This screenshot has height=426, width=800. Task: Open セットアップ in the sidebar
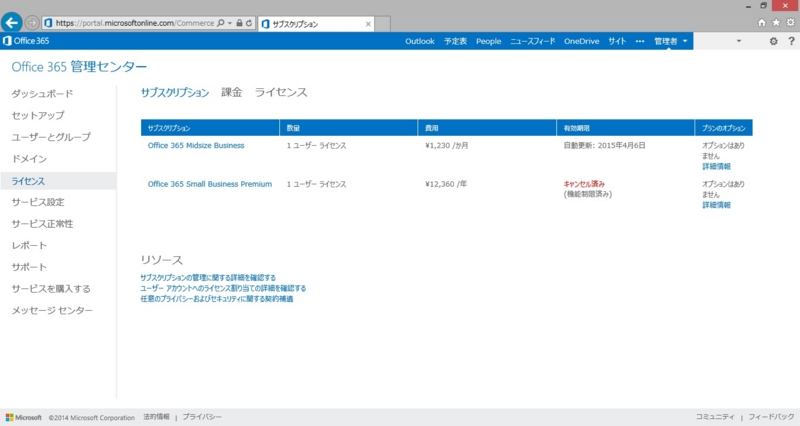38,115
